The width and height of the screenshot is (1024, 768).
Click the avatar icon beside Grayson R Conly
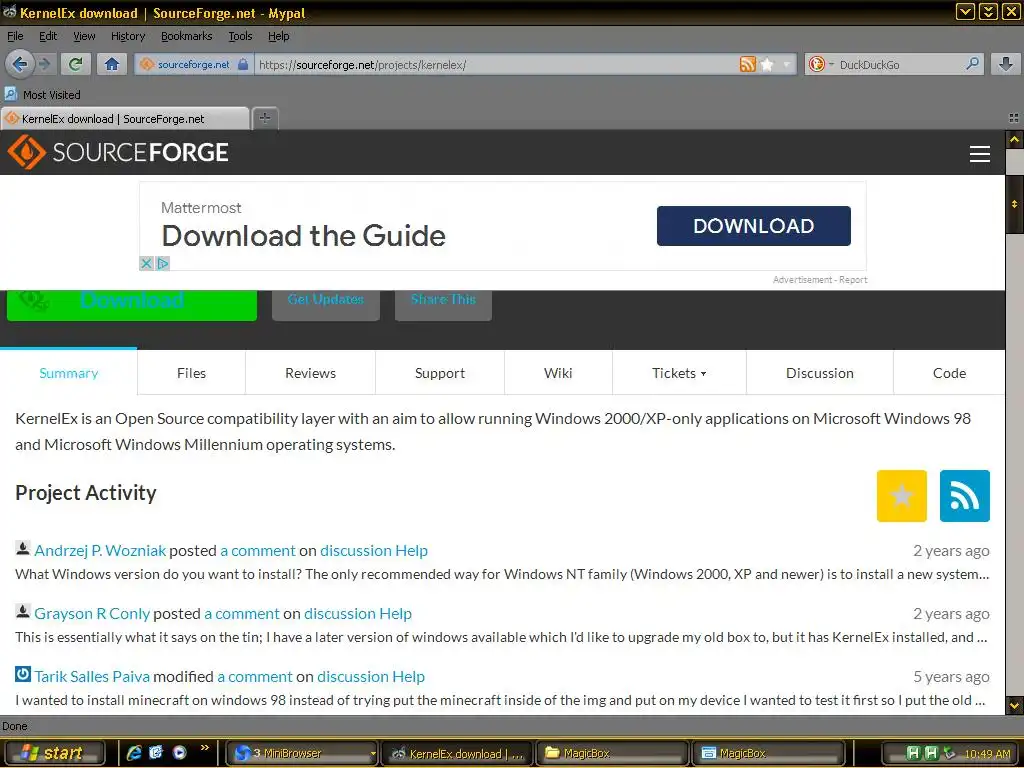[x=23, y=611]
